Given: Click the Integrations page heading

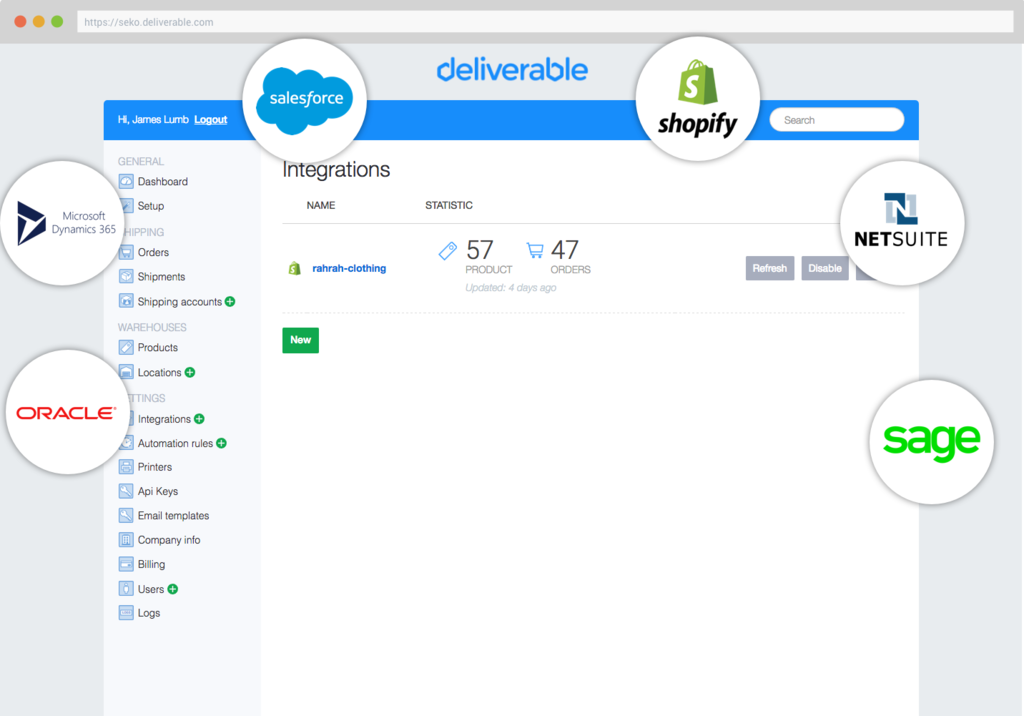Looking at the screenshot, I should pyautogui.click(x=336, y=170).
